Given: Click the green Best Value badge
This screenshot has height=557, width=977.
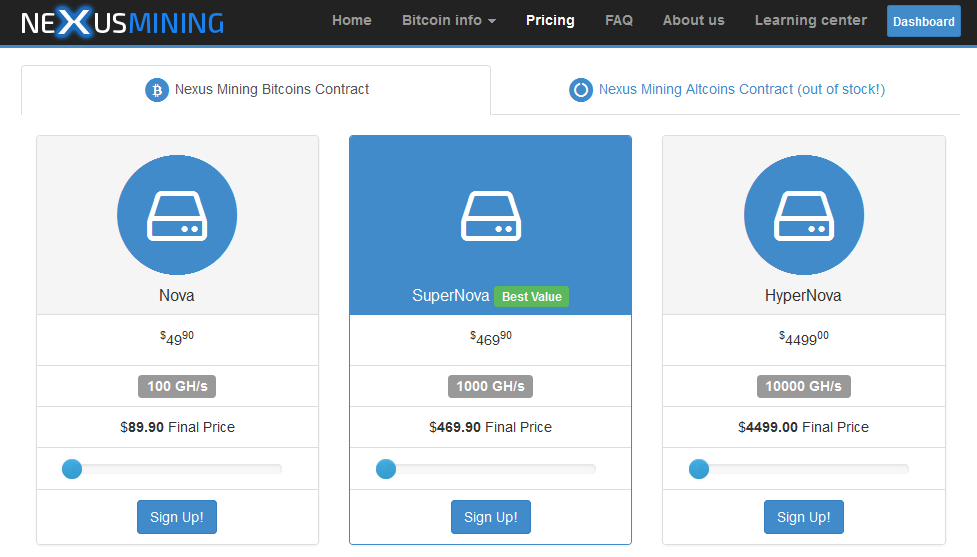Looking at the screenshot, I should click(x=531, y=297).
